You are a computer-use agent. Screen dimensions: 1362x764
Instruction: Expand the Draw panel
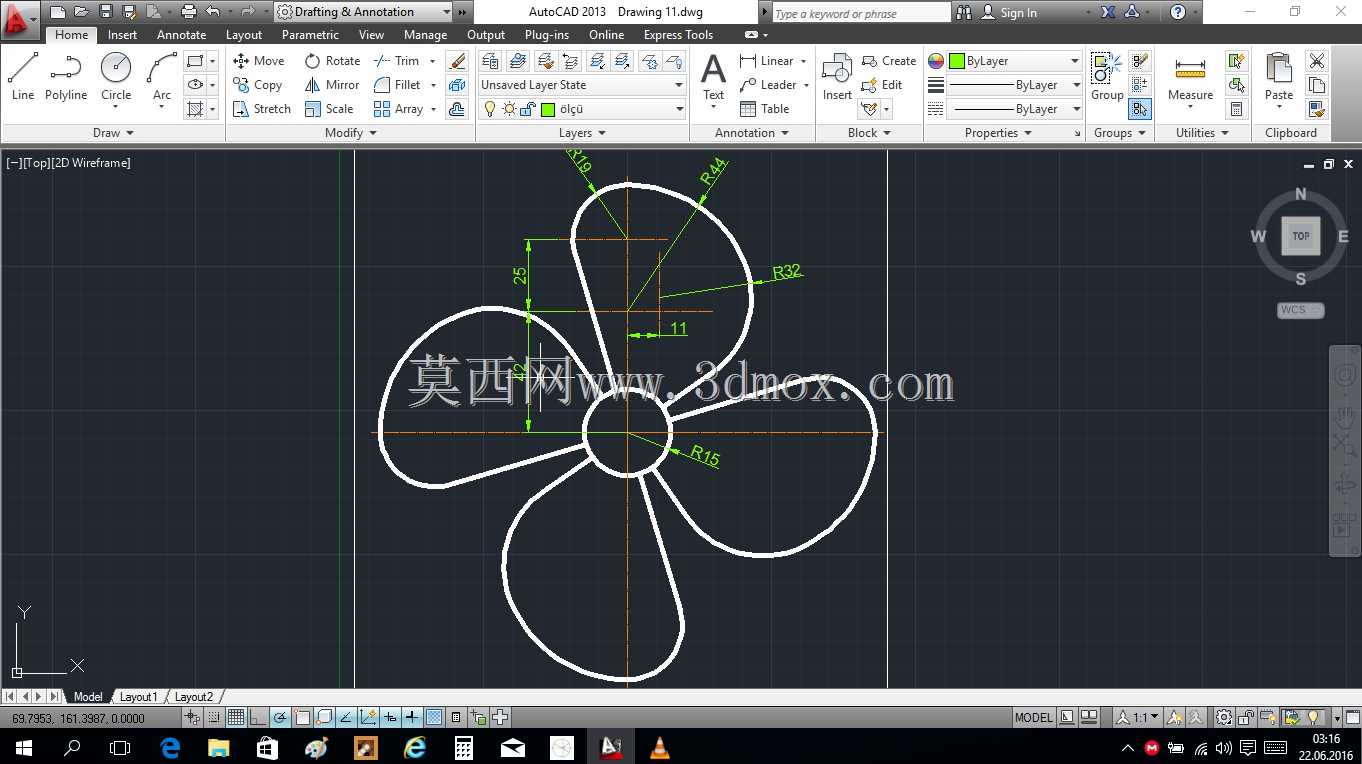pyautogui.click(x=113, y=133)
